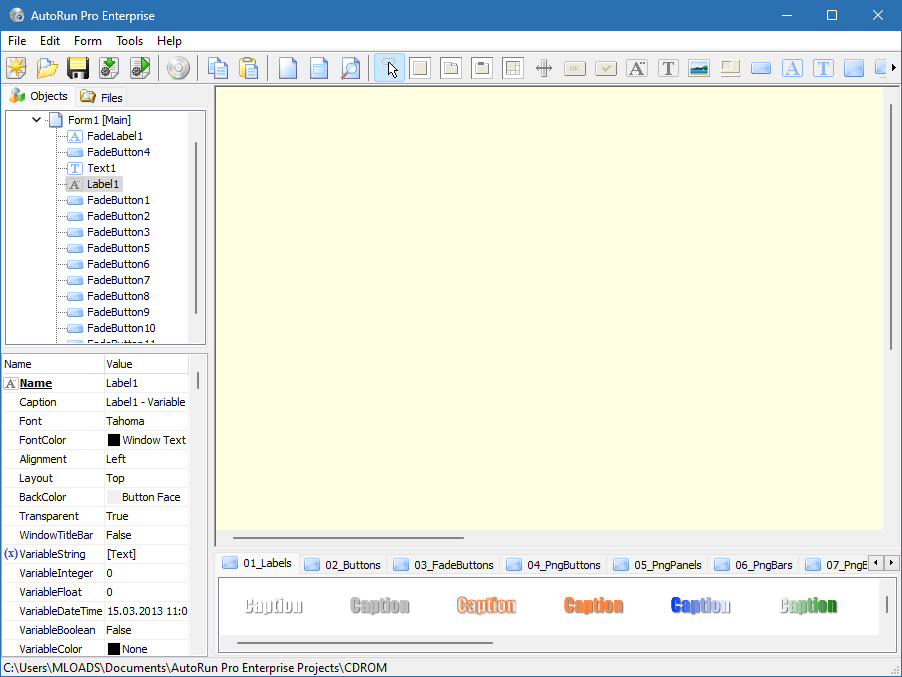Insert a tabbed page control object
The height and width of the screenshot is (677, 902).
[451, 68]
